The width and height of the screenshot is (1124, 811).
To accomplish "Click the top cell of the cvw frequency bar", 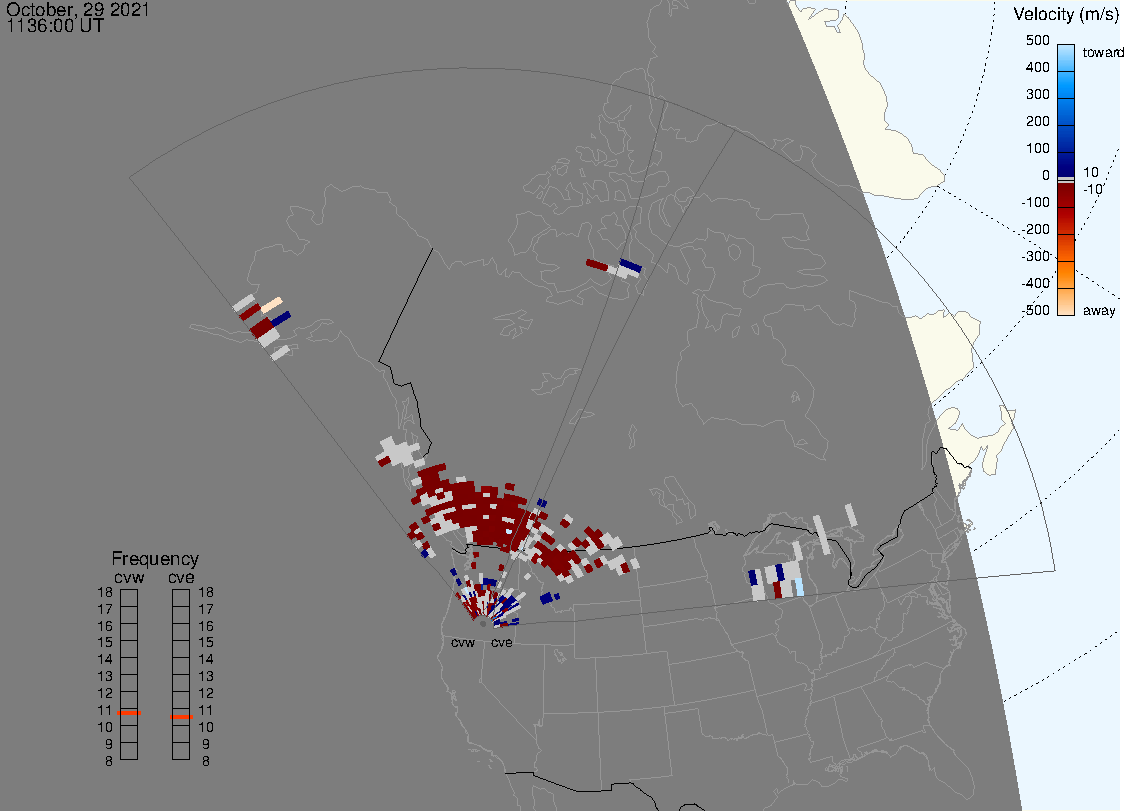I will [x=129, y=598].
